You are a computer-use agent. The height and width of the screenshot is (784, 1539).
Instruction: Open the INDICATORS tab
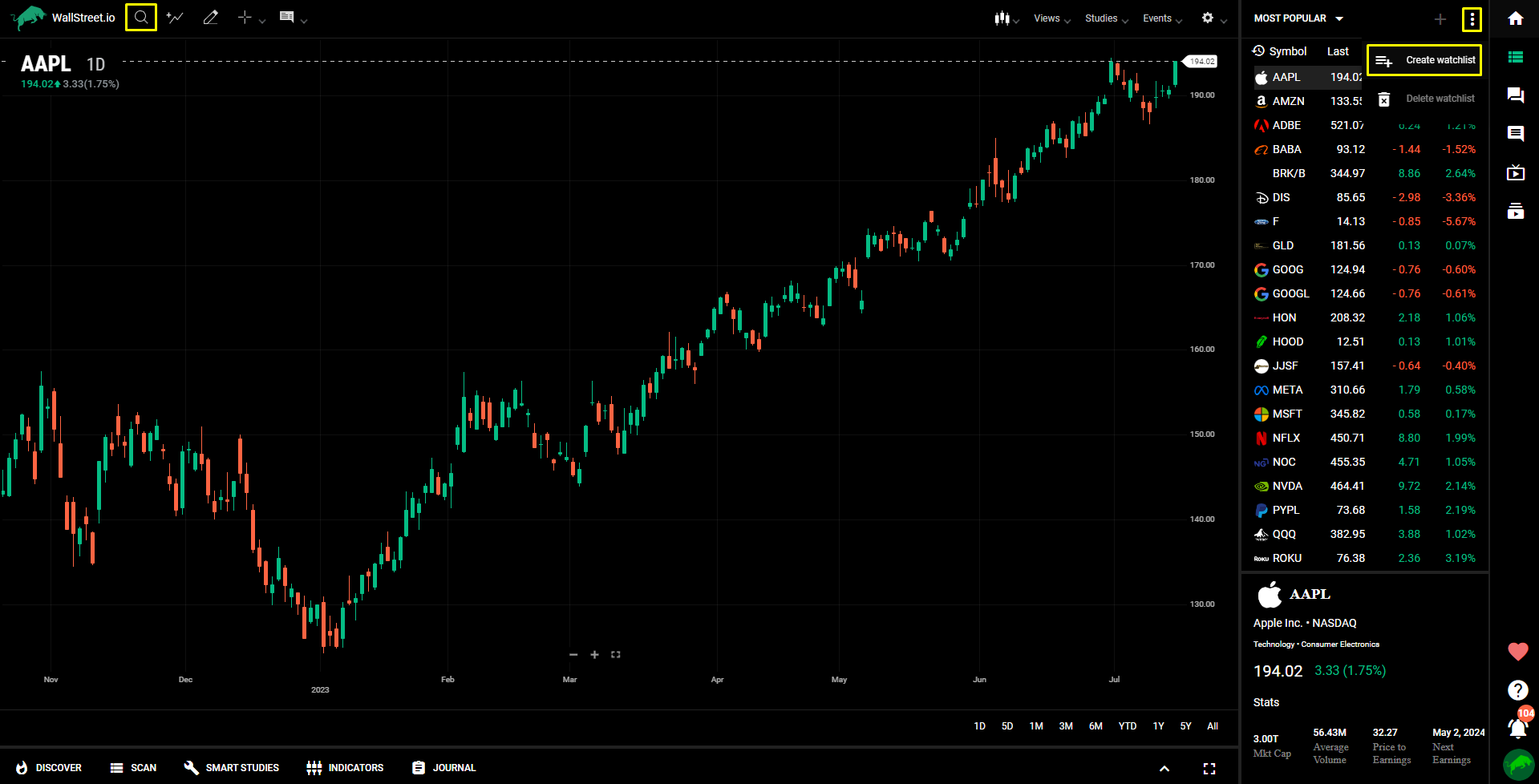tap(345, 768)
